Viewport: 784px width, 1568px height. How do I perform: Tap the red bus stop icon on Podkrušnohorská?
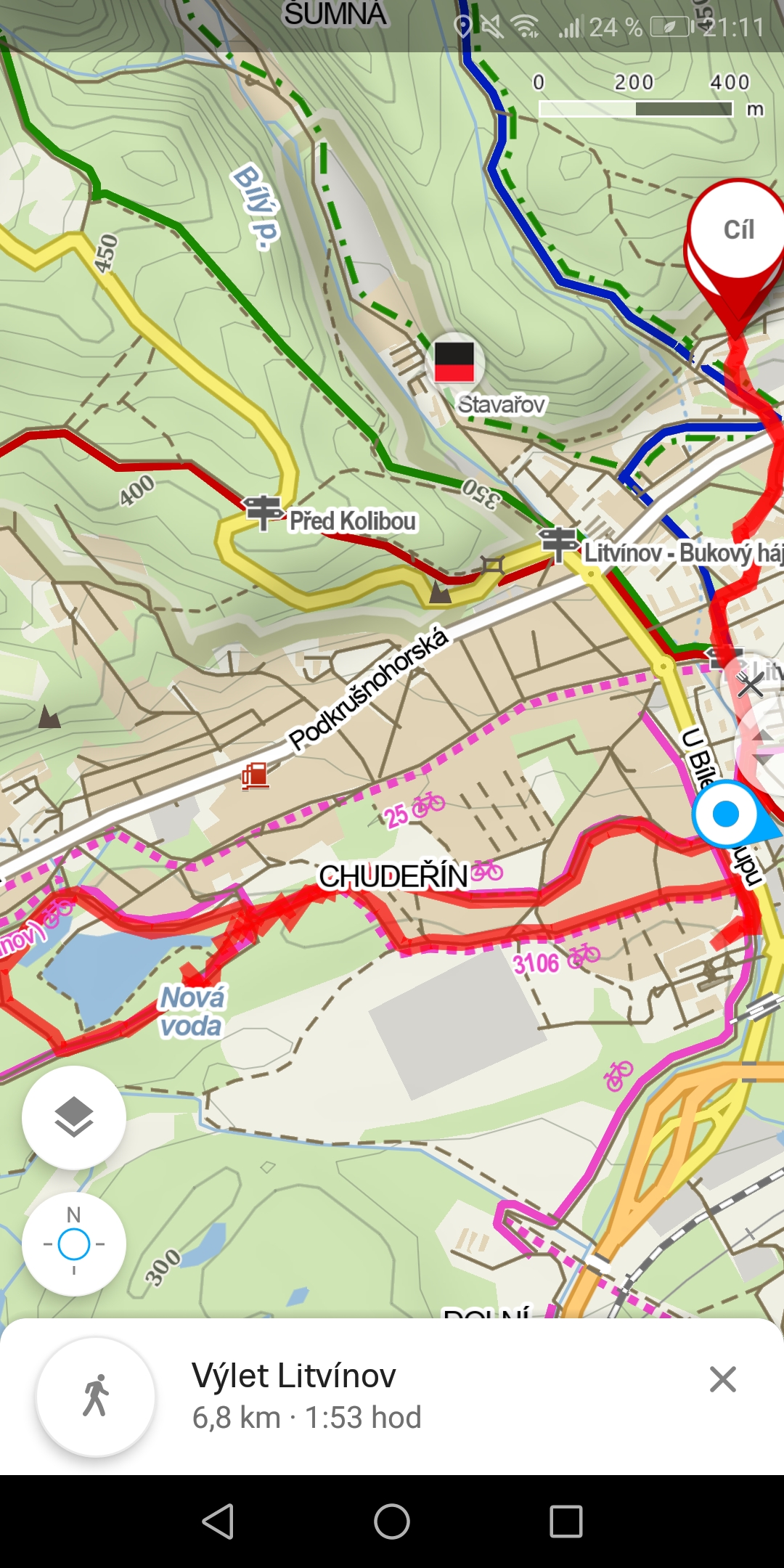[x=256, y=776]
